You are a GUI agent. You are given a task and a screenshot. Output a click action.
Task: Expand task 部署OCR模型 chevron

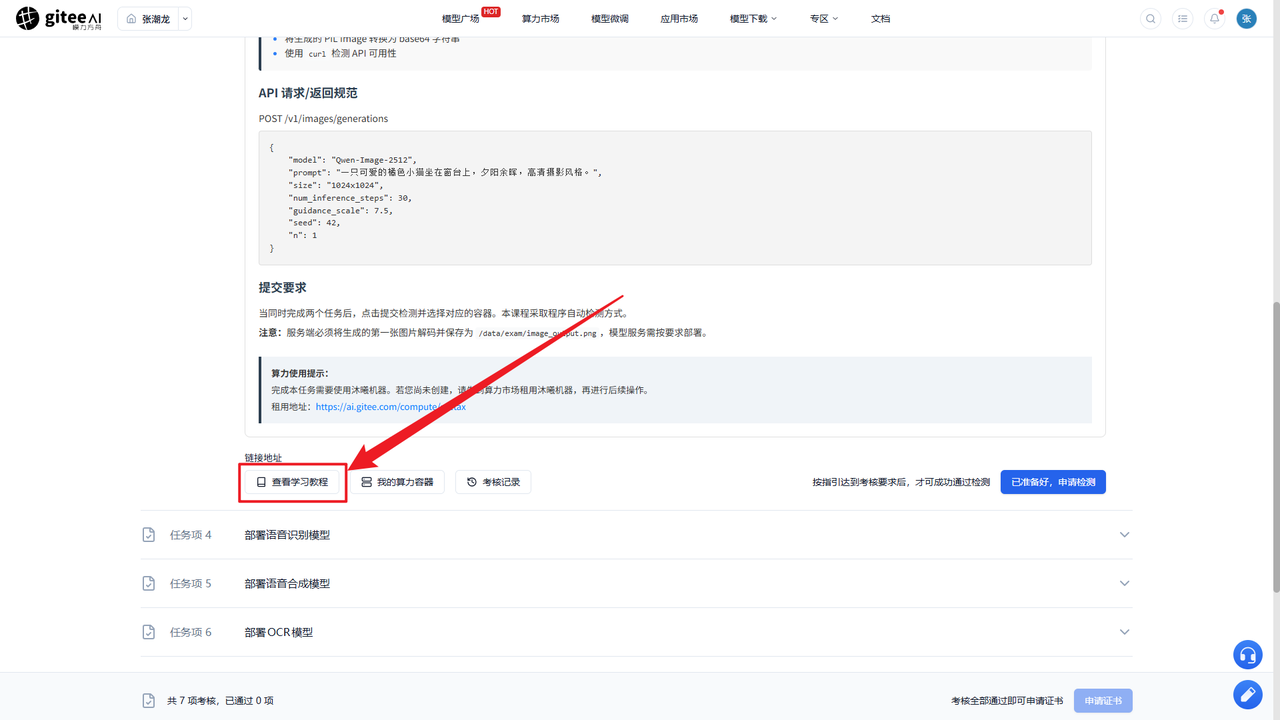(x=1124, y=632)
